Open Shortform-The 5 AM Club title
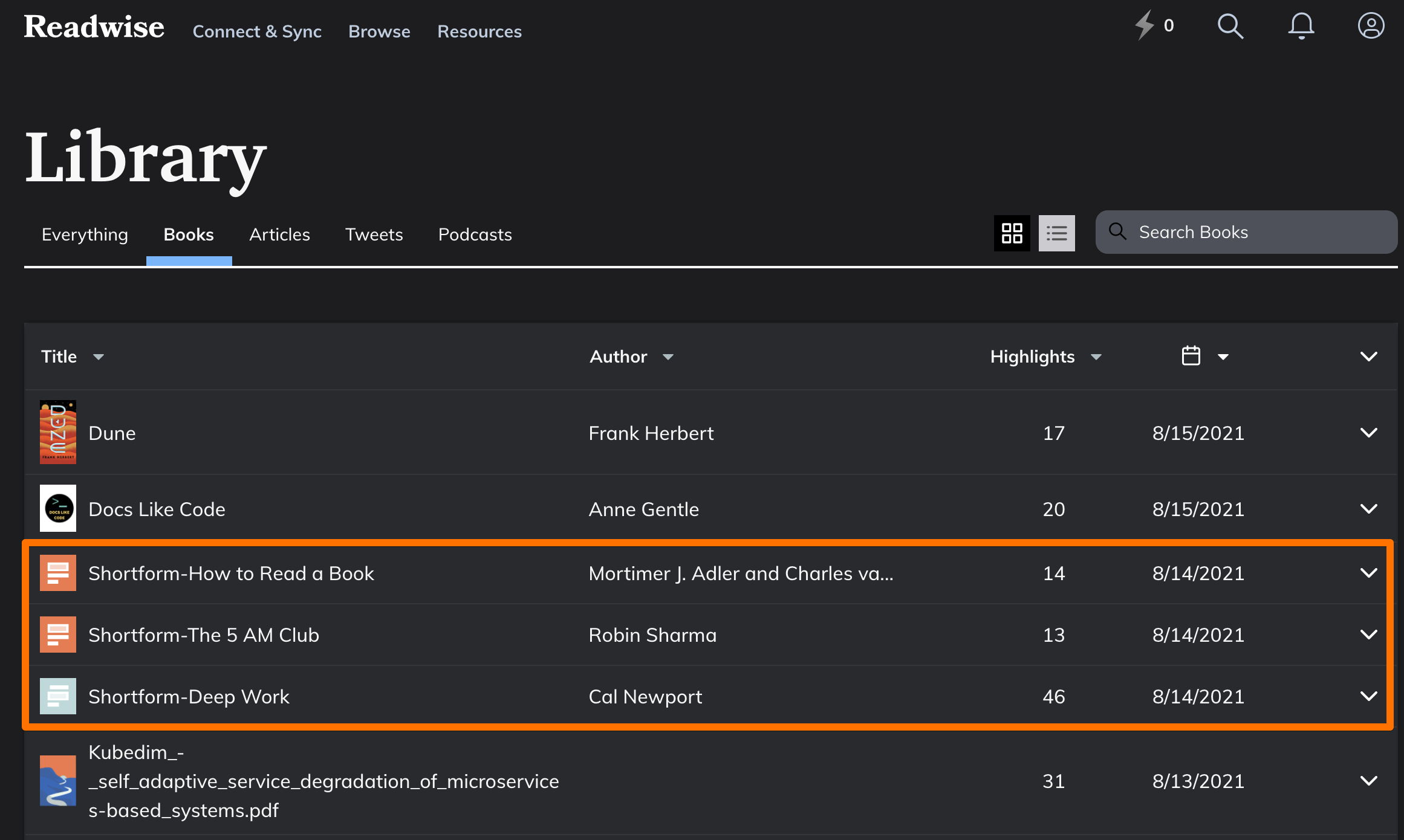This screenshot has height=840, width=1404. (204, 635)
